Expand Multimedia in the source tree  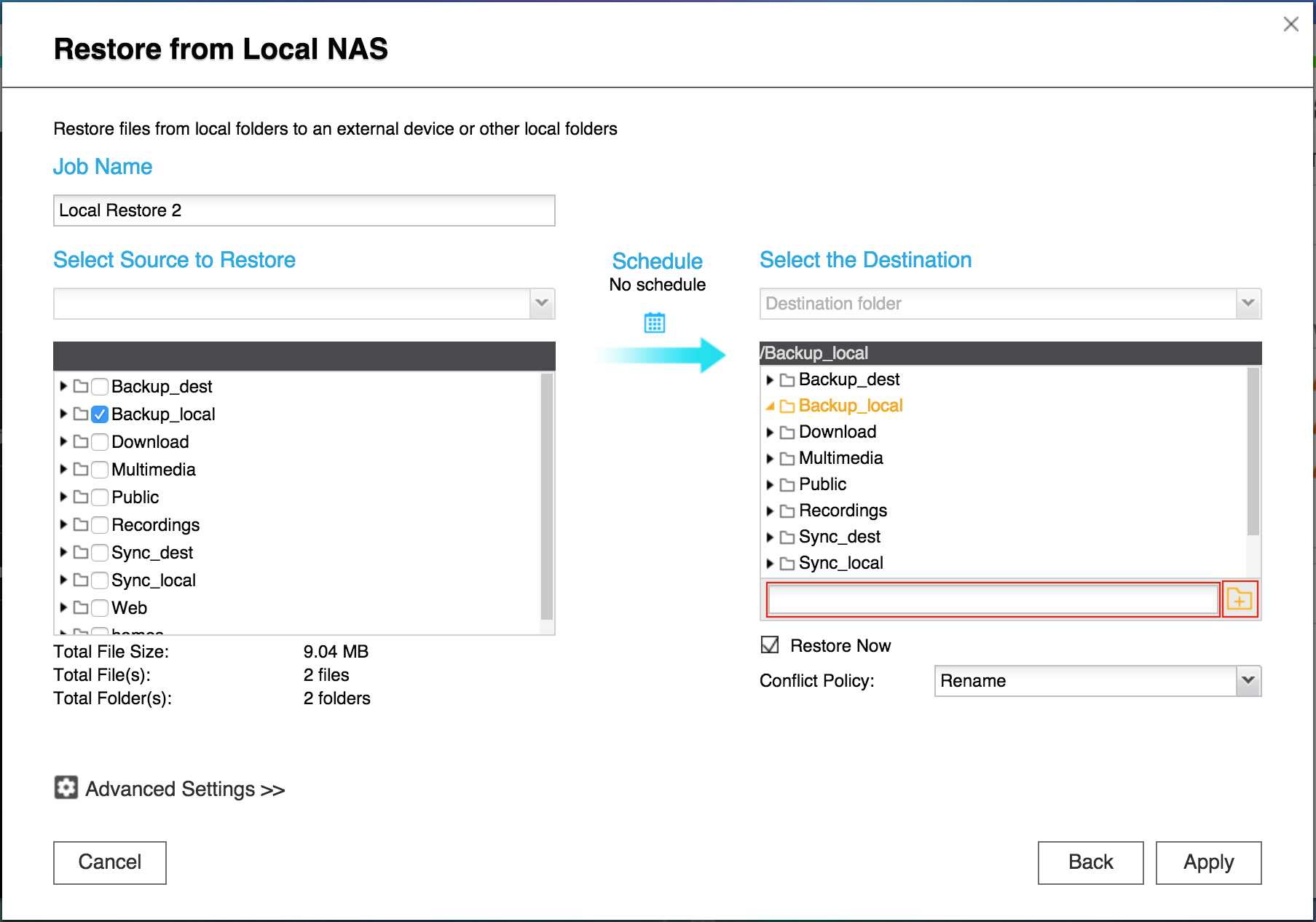click(x=63, y=469)
